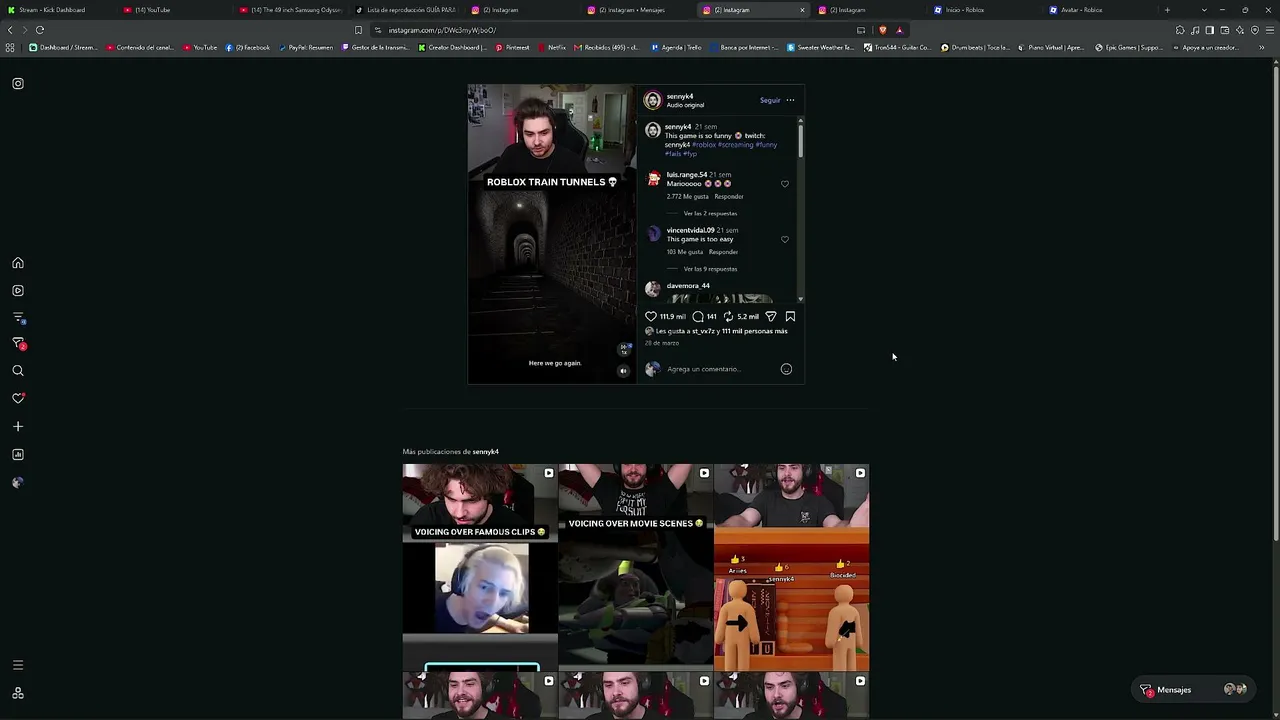The image size is (1280, 720).
Task: Save the post with bookmark icon
Action: click(790, 316)
